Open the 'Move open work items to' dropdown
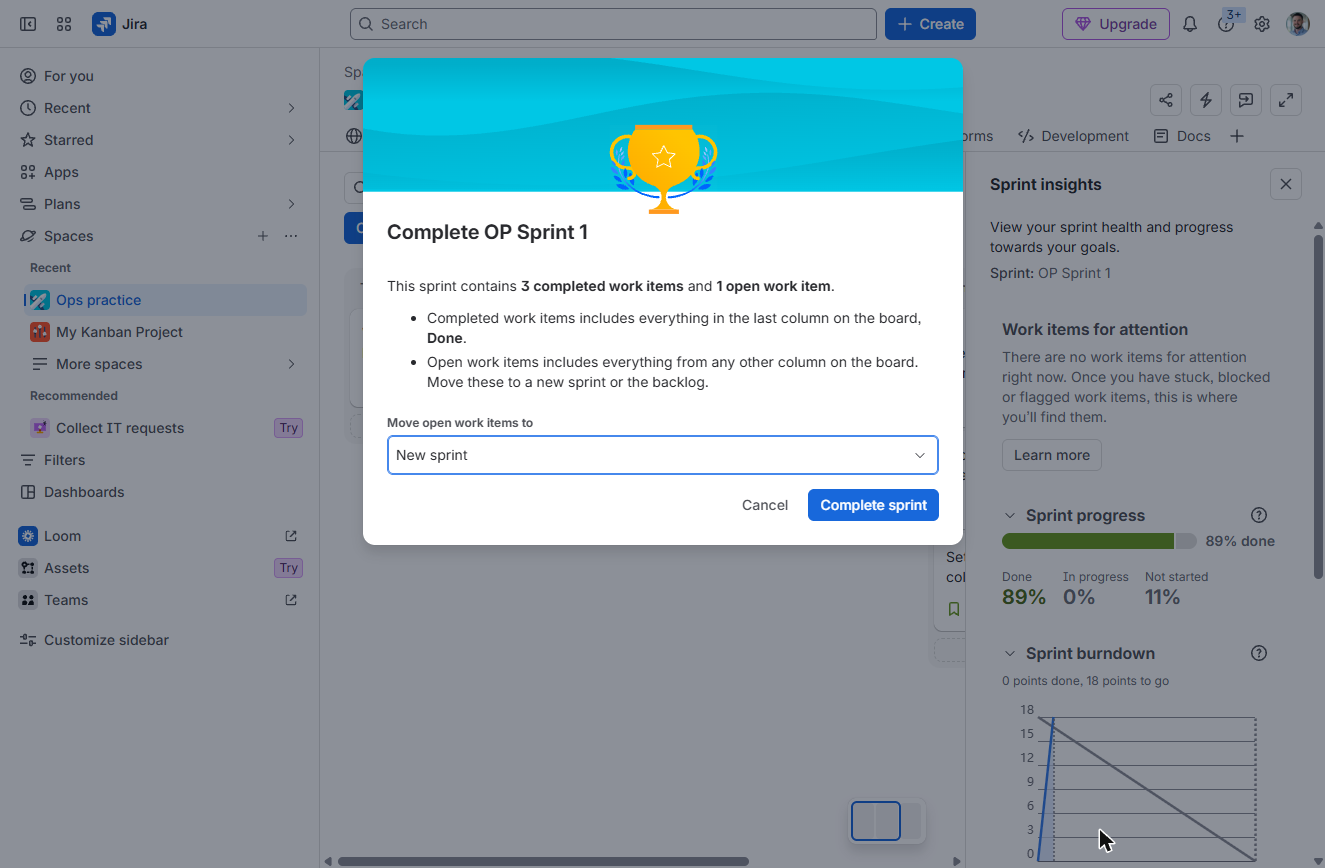This screenshot has width=1325, height=868. tap(663, 455)
